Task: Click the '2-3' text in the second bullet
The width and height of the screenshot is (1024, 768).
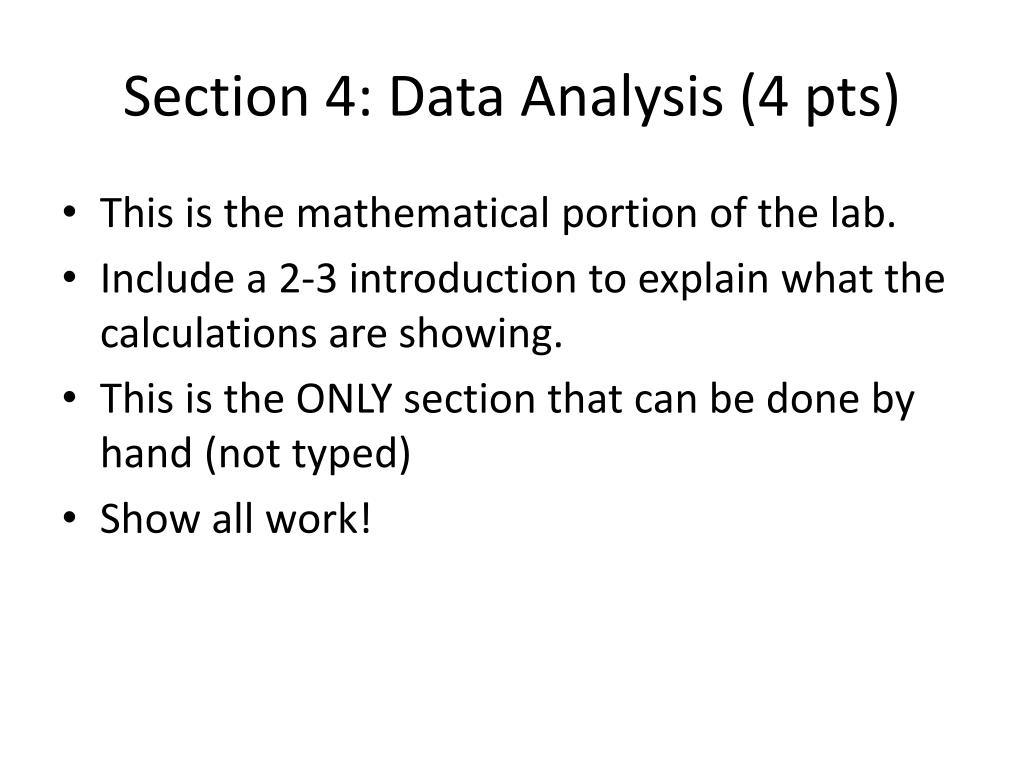Action: tap(308, 279)
